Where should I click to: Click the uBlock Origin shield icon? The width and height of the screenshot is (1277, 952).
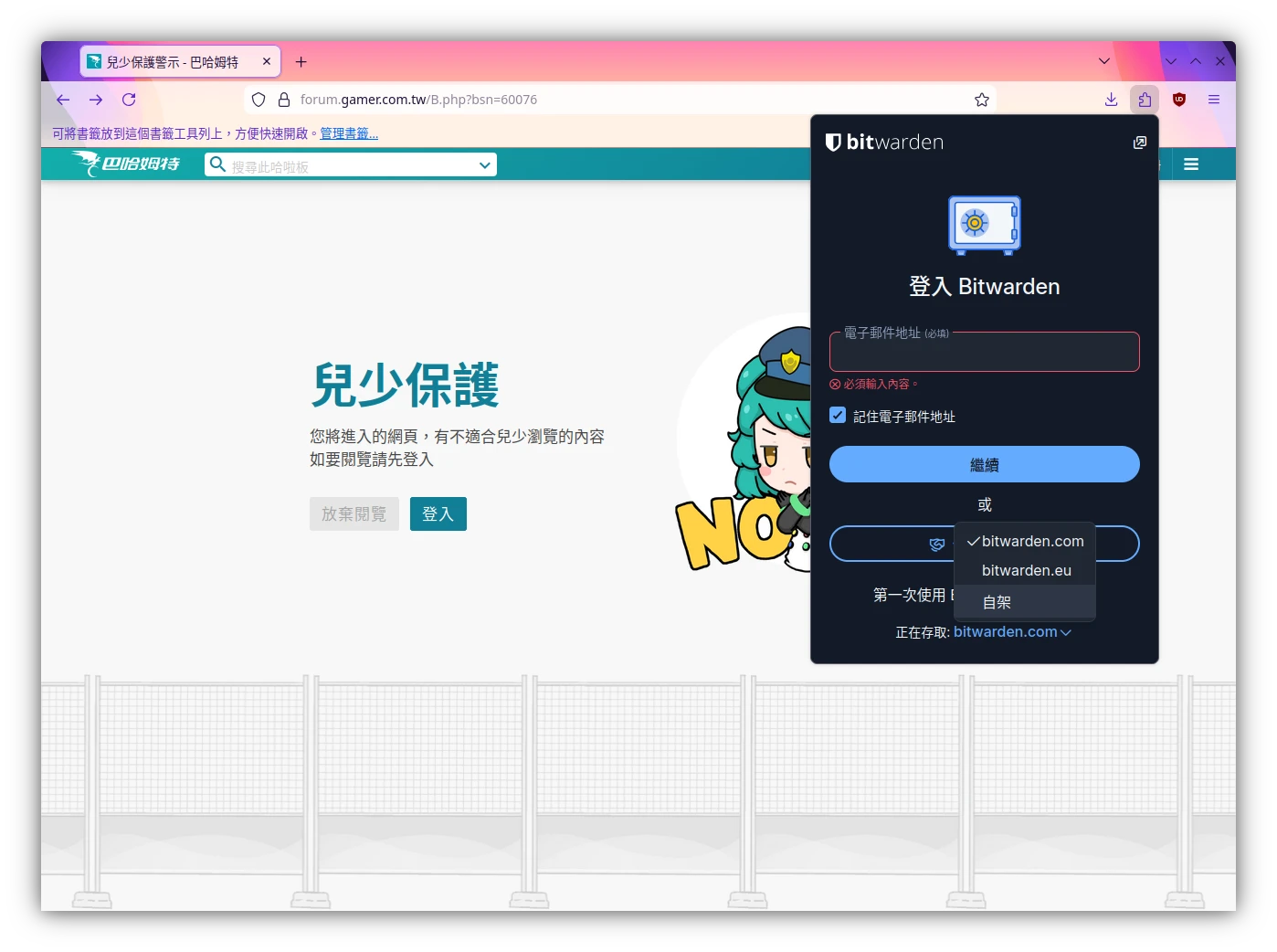pos(1179,100)
